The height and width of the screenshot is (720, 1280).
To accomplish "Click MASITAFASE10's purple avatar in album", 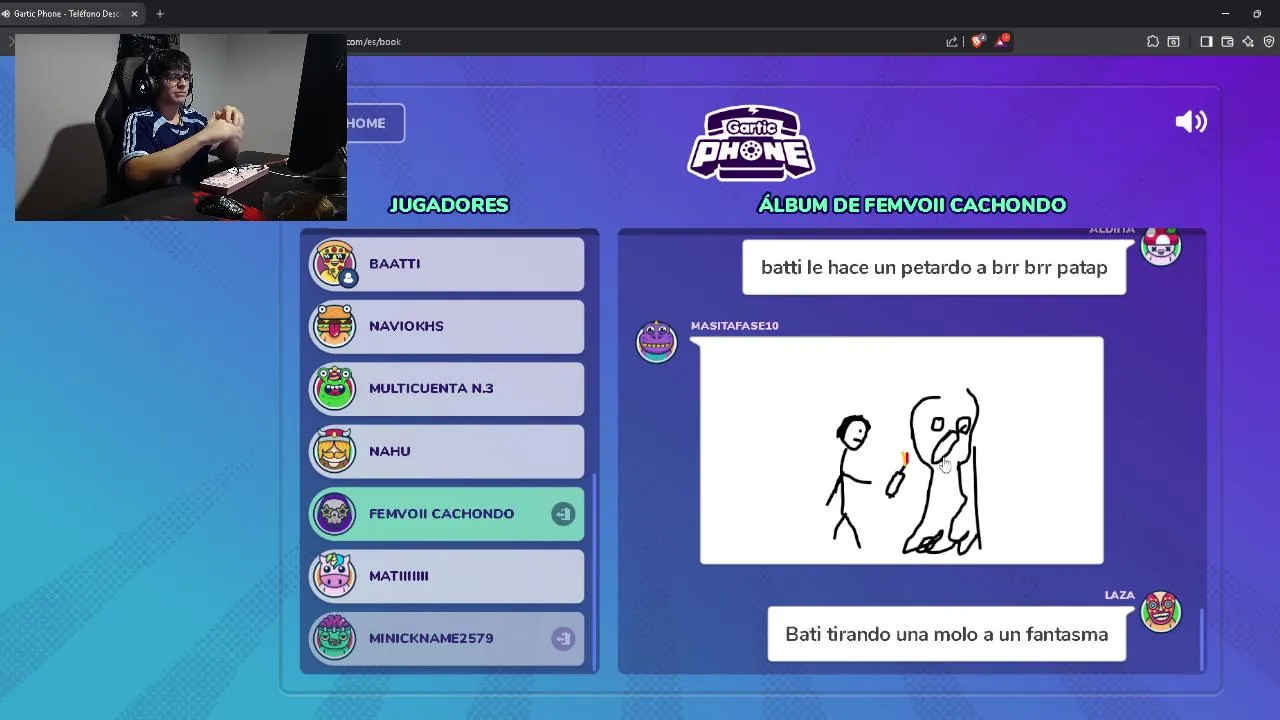I will [x=657, y=341].
